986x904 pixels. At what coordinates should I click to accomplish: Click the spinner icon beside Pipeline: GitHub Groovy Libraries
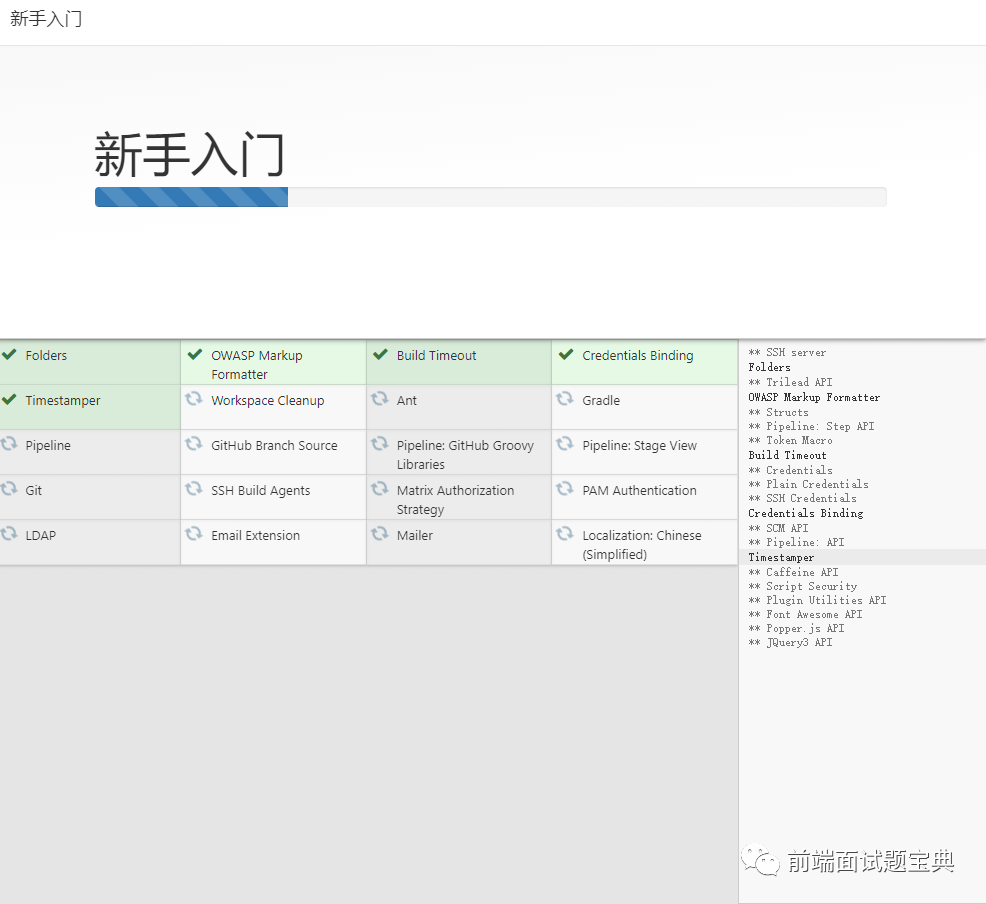379,444
